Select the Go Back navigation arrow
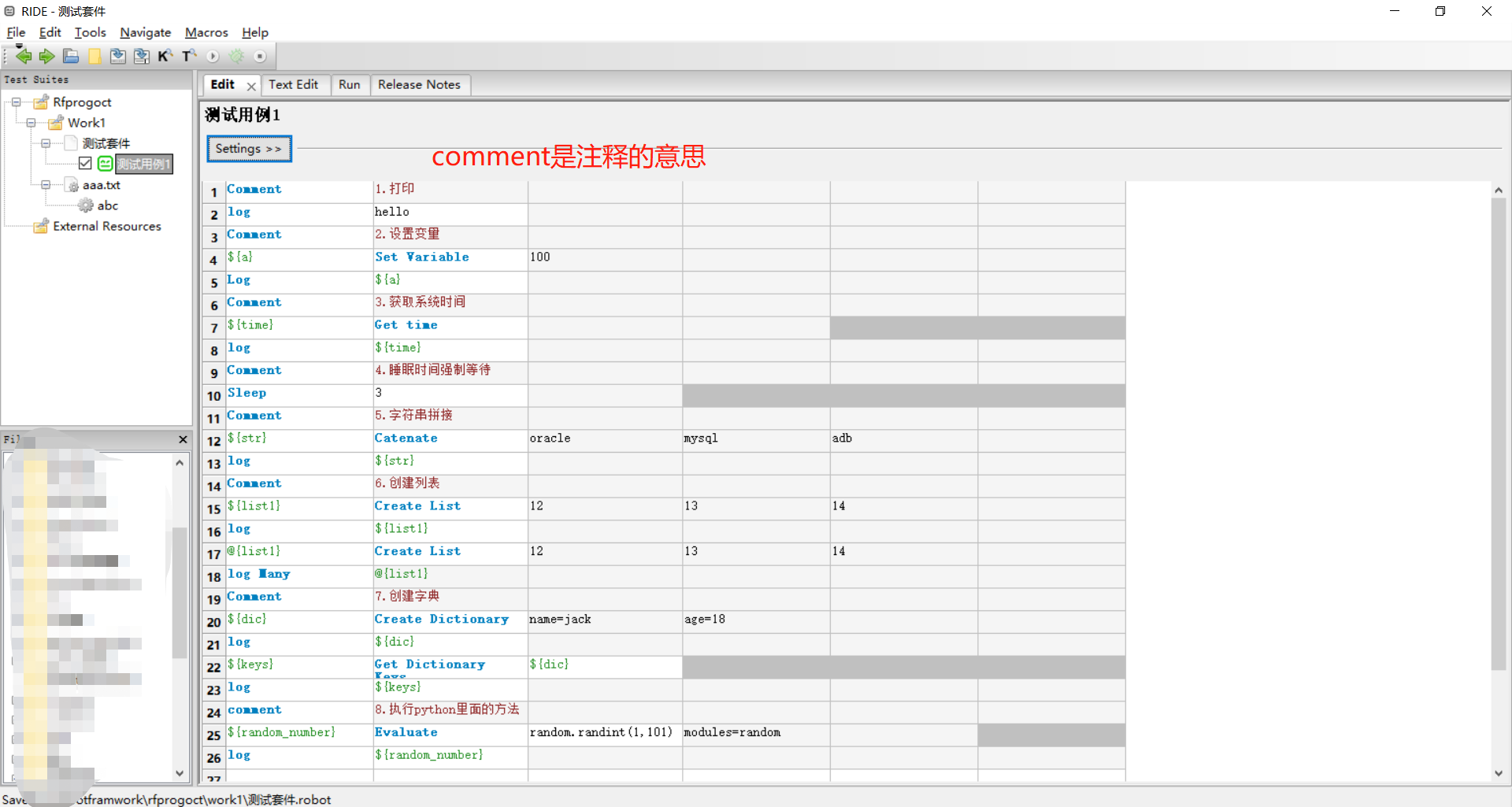1512x807 pixels. click(22, 56)
